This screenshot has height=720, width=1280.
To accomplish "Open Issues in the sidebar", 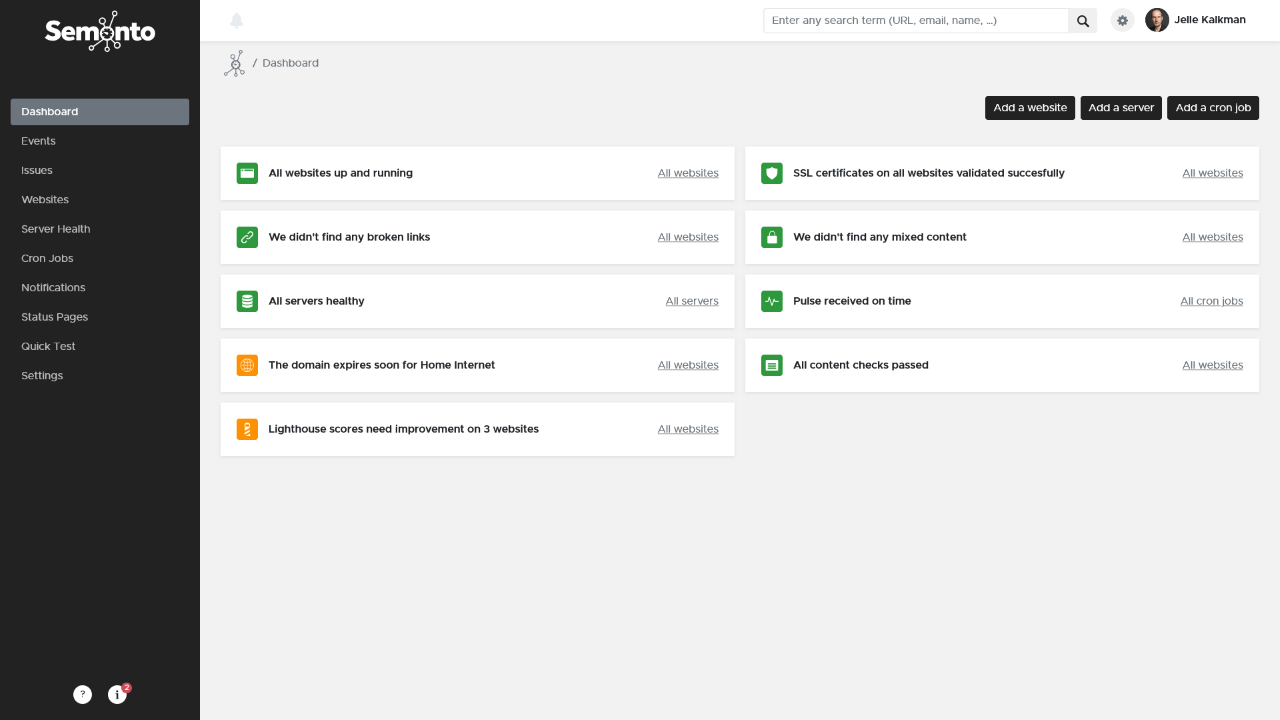I will point(100,170).
